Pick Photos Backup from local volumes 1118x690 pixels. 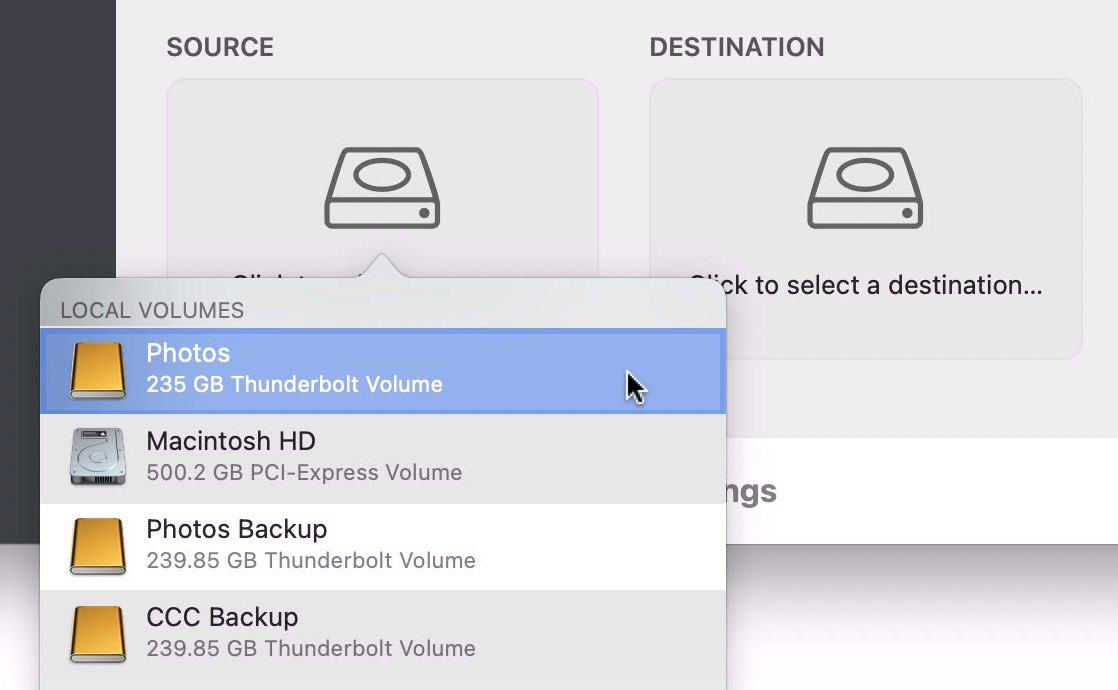[383, 547]
